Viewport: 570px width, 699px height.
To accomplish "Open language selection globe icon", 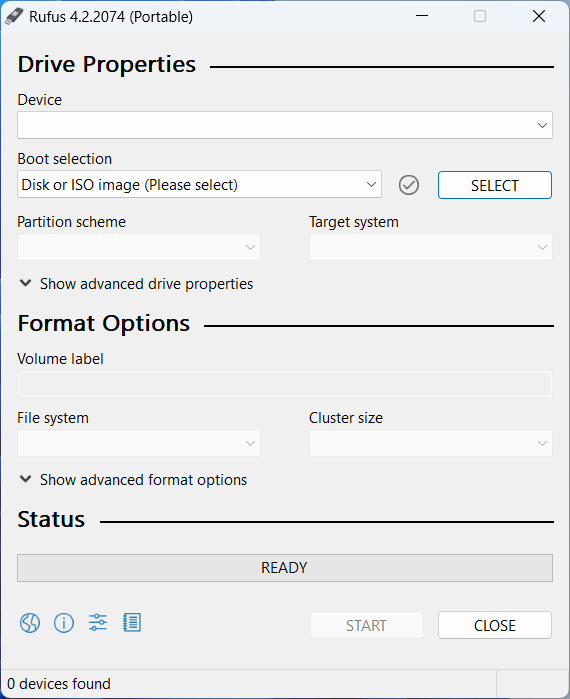I will click(30, 623).
